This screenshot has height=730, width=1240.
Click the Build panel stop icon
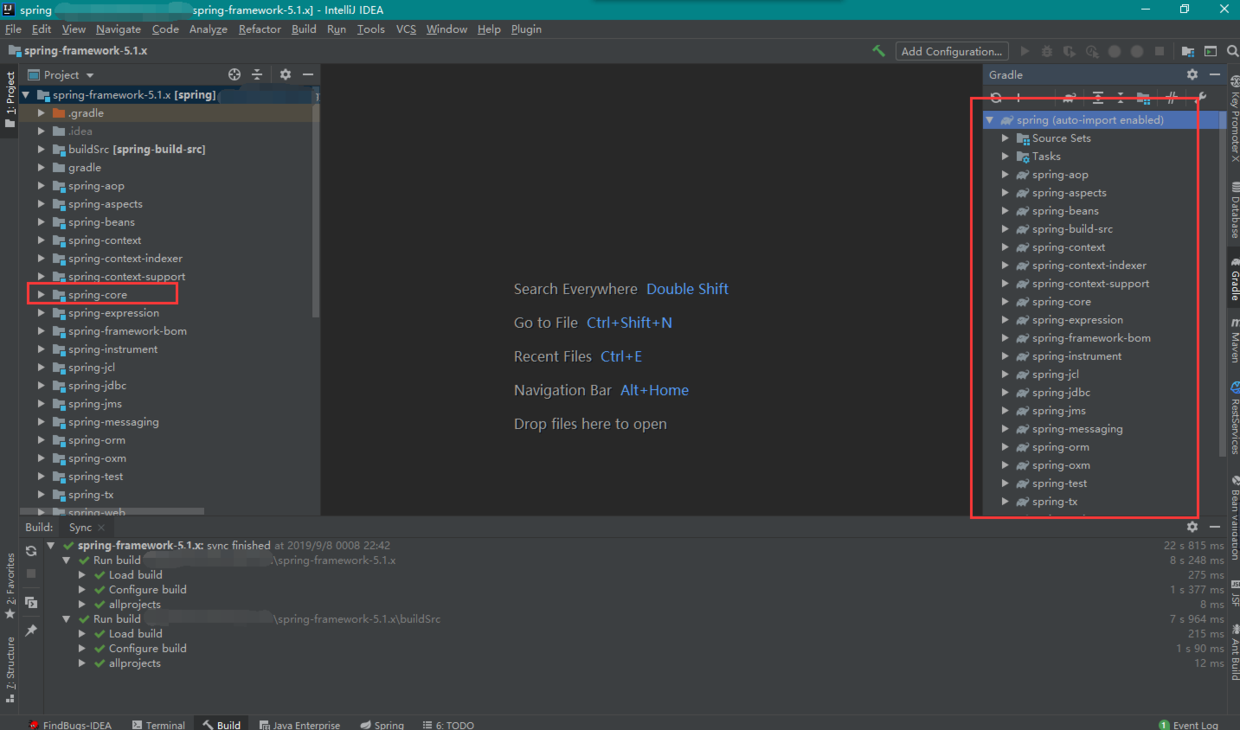[x=31, y=574]
